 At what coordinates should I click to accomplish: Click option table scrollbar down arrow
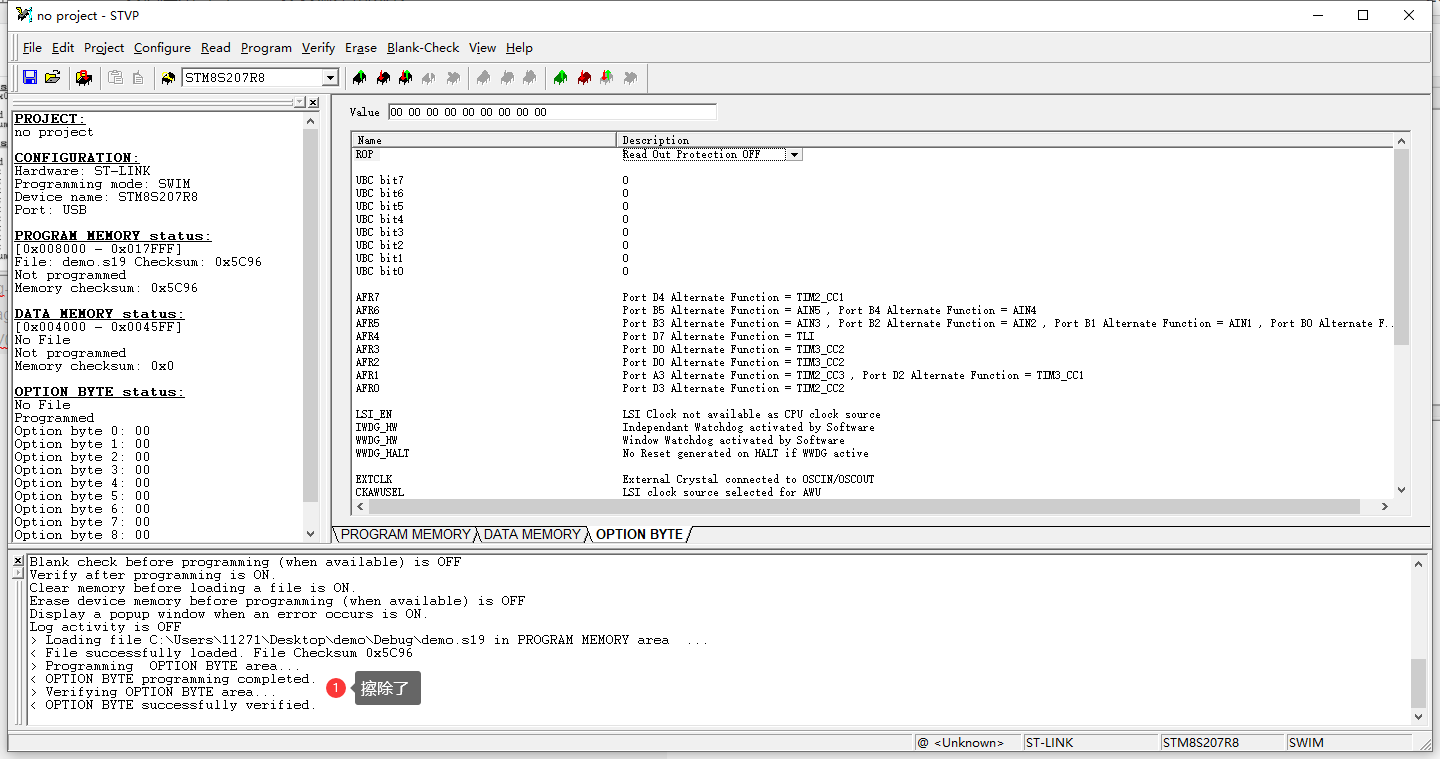(1401, 490)
